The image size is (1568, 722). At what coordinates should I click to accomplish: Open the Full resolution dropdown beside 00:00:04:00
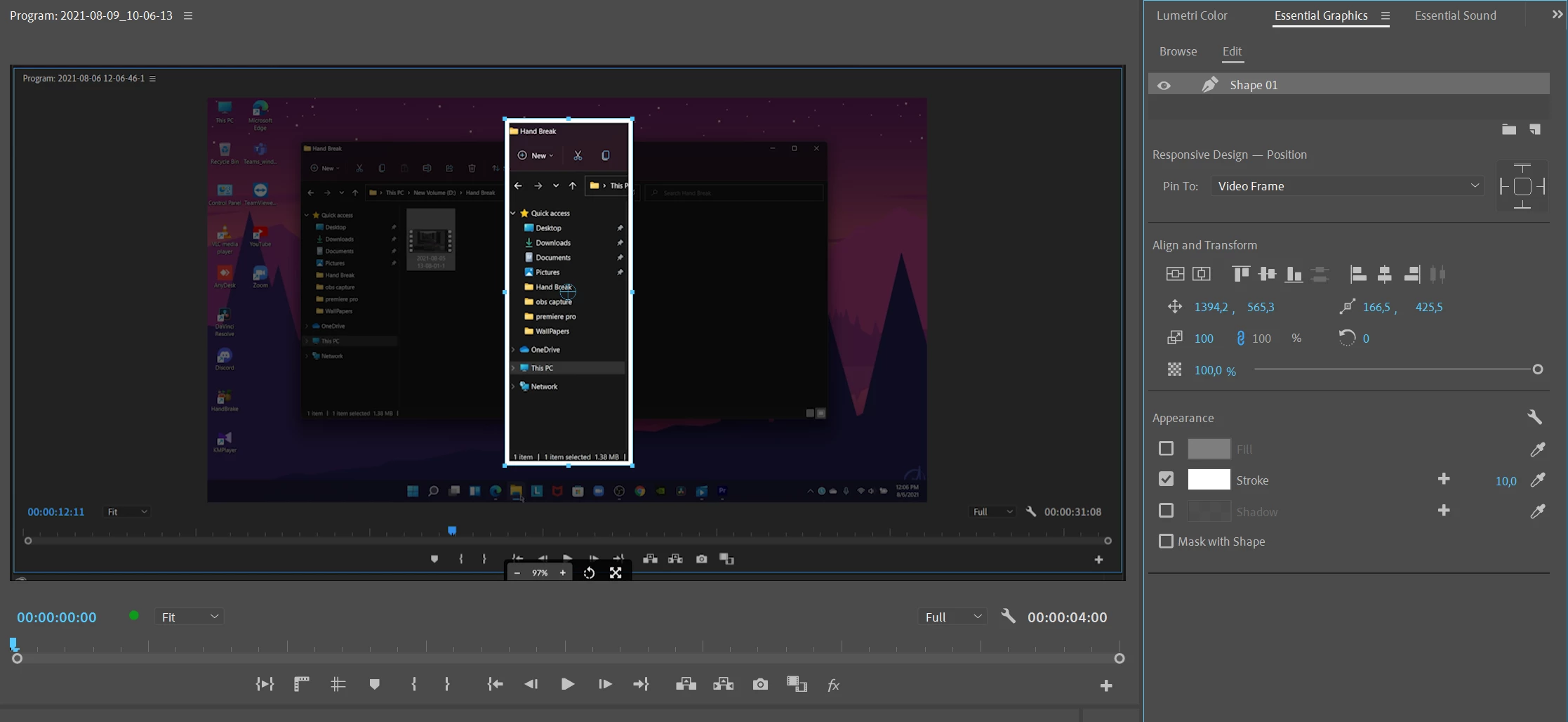pos(952,617)
